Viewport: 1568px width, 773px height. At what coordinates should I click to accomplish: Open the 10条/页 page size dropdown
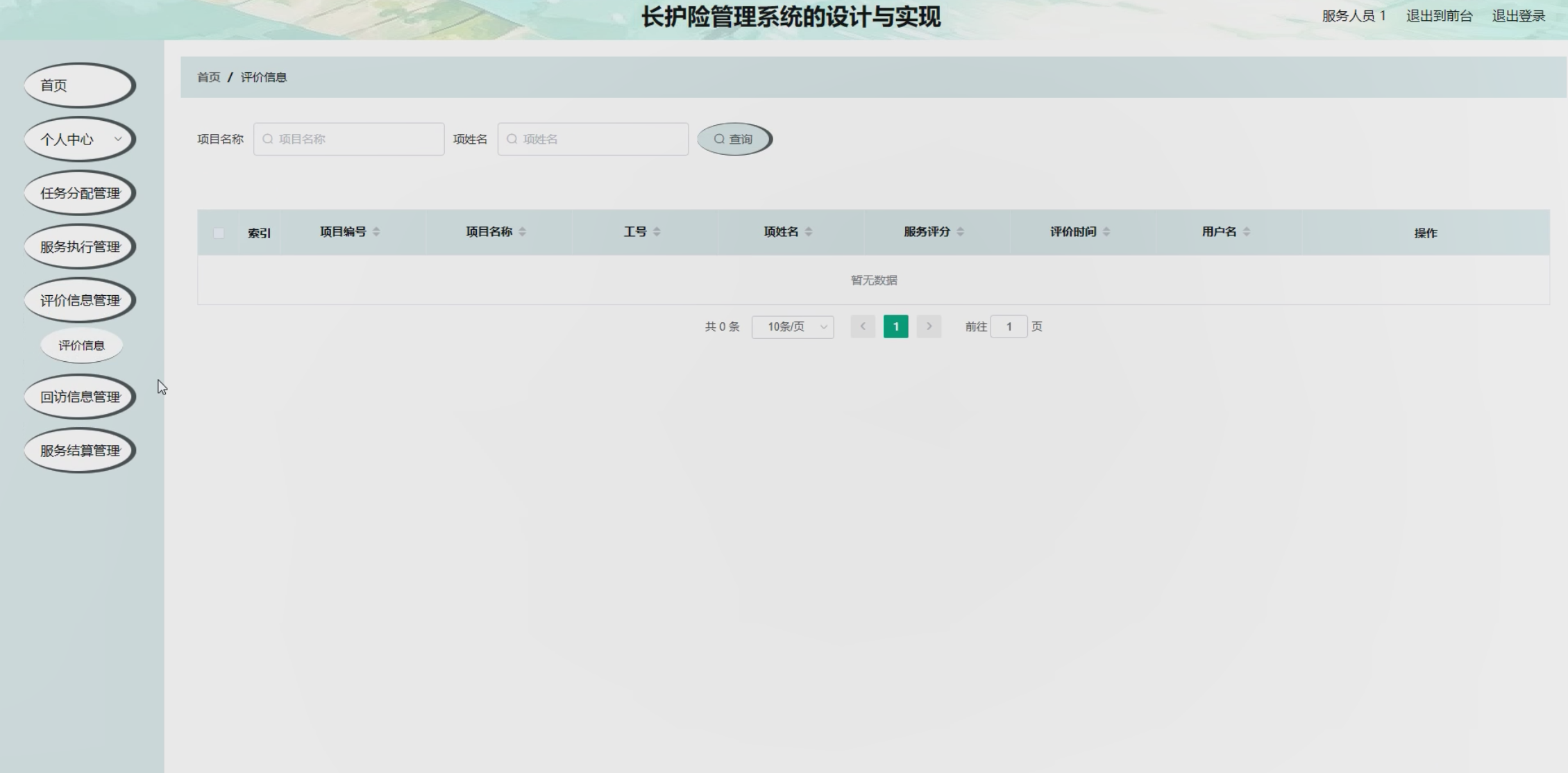793,326
